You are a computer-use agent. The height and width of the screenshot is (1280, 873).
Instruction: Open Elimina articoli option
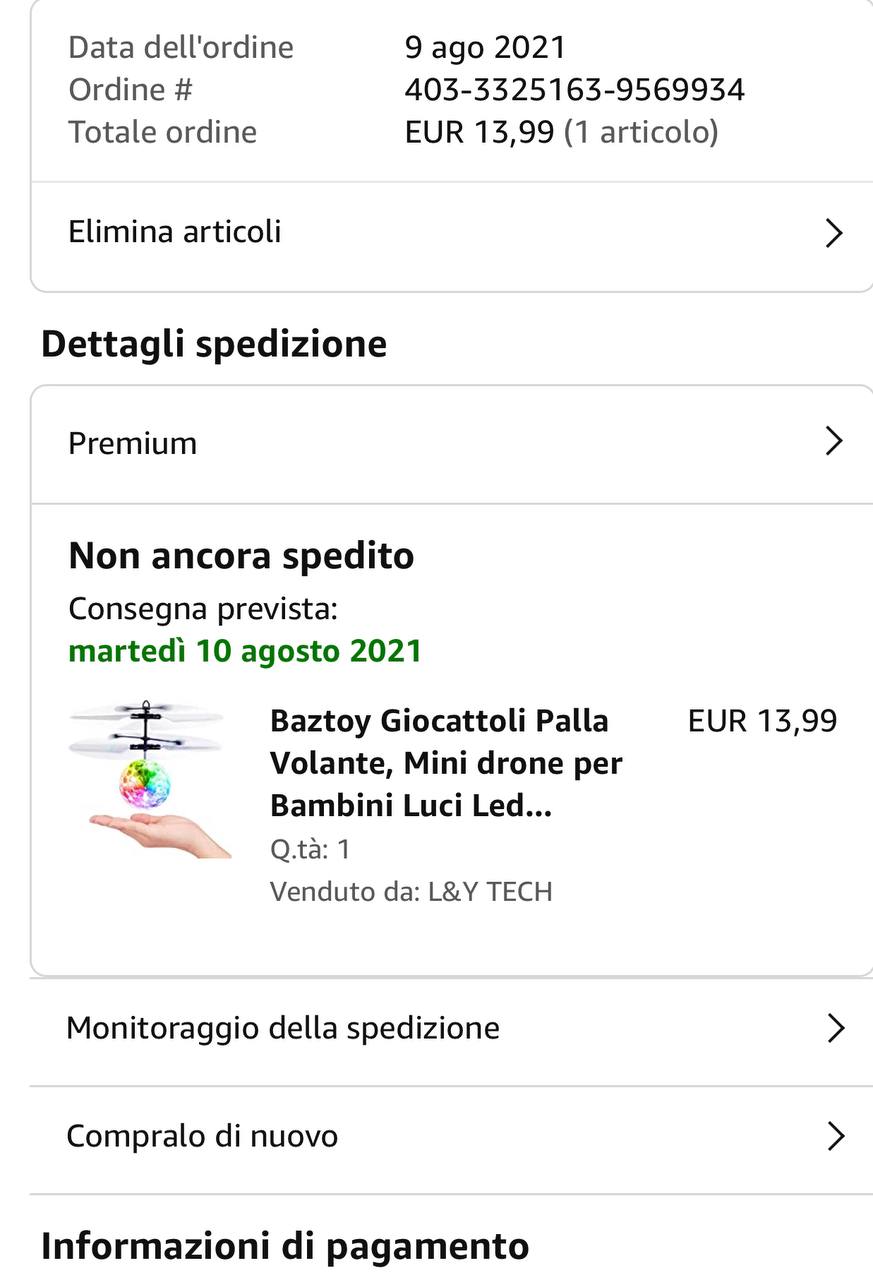click(175, 232)
